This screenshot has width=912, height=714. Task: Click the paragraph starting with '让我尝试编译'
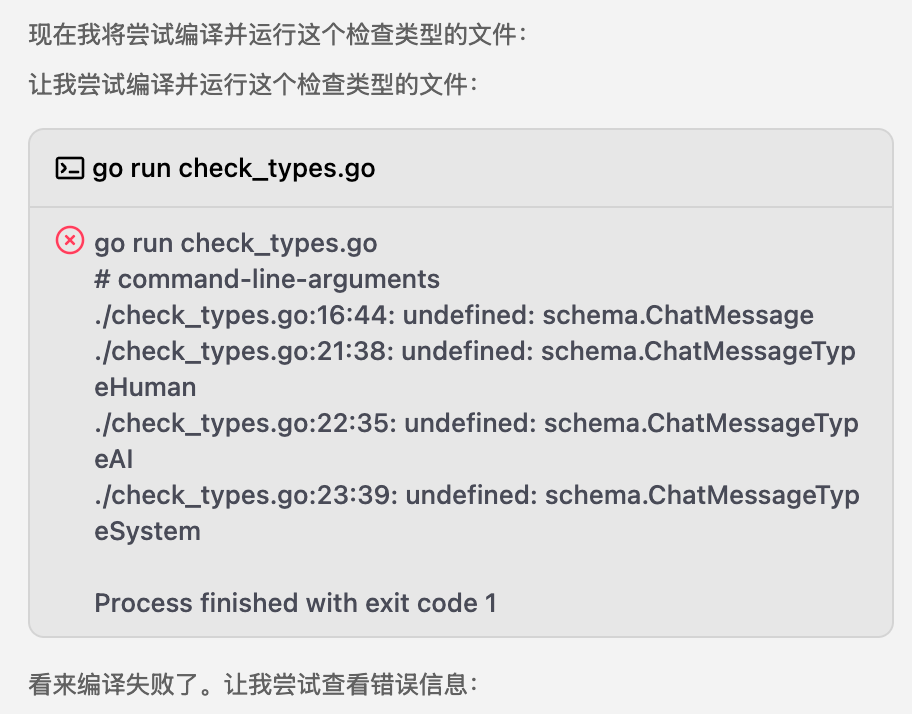(253, 84)
